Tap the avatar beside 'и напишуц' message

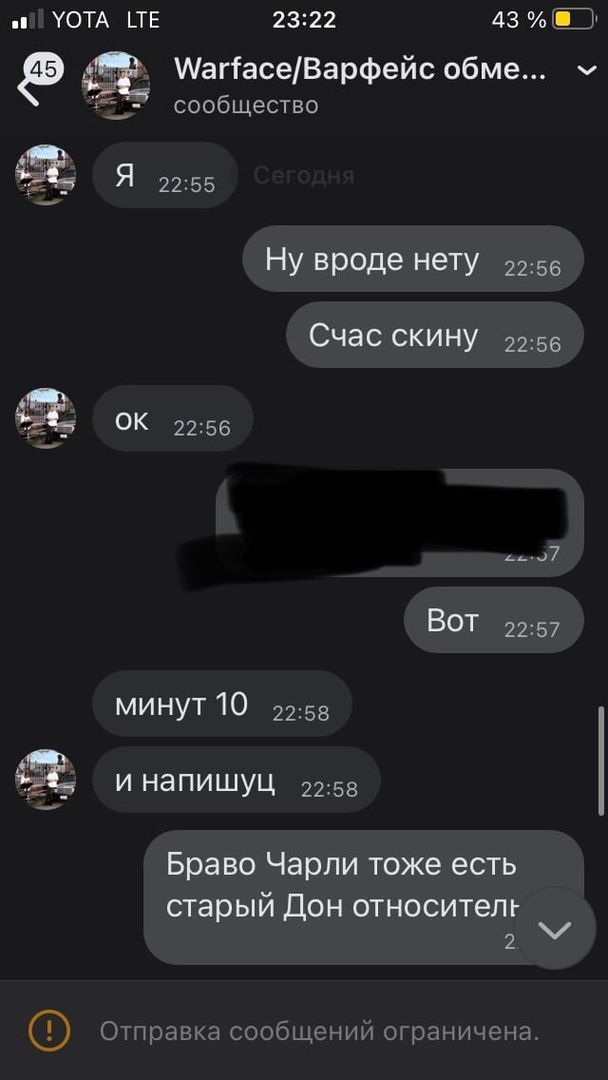coord(45,780)
